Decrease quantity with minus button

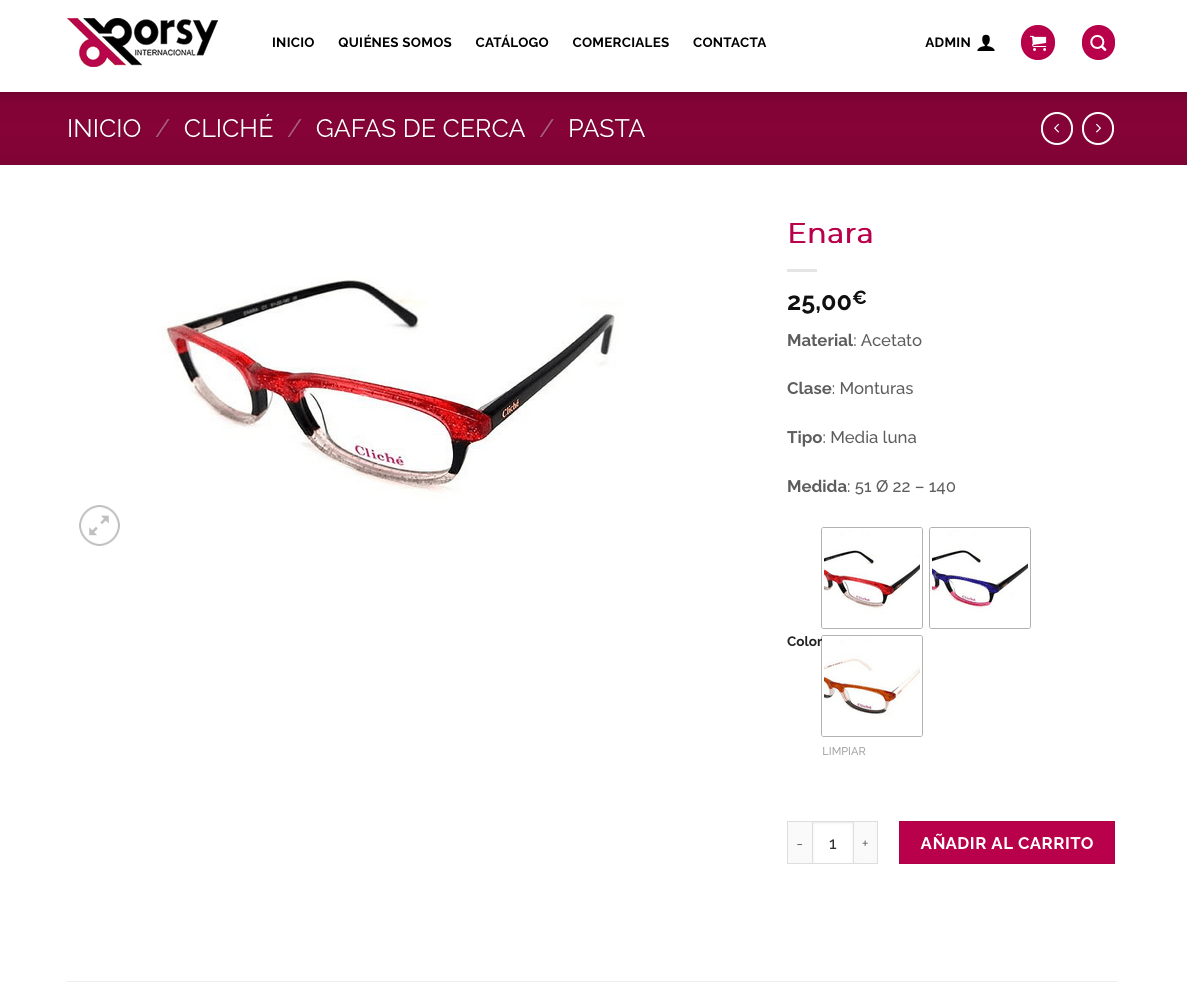point(799,842)
